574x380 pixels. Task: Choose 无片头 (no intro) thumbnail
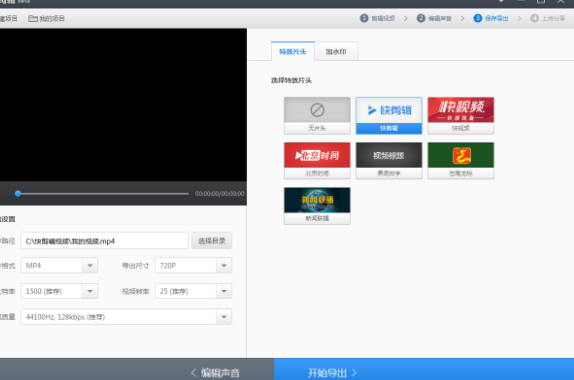coord(317,115)
